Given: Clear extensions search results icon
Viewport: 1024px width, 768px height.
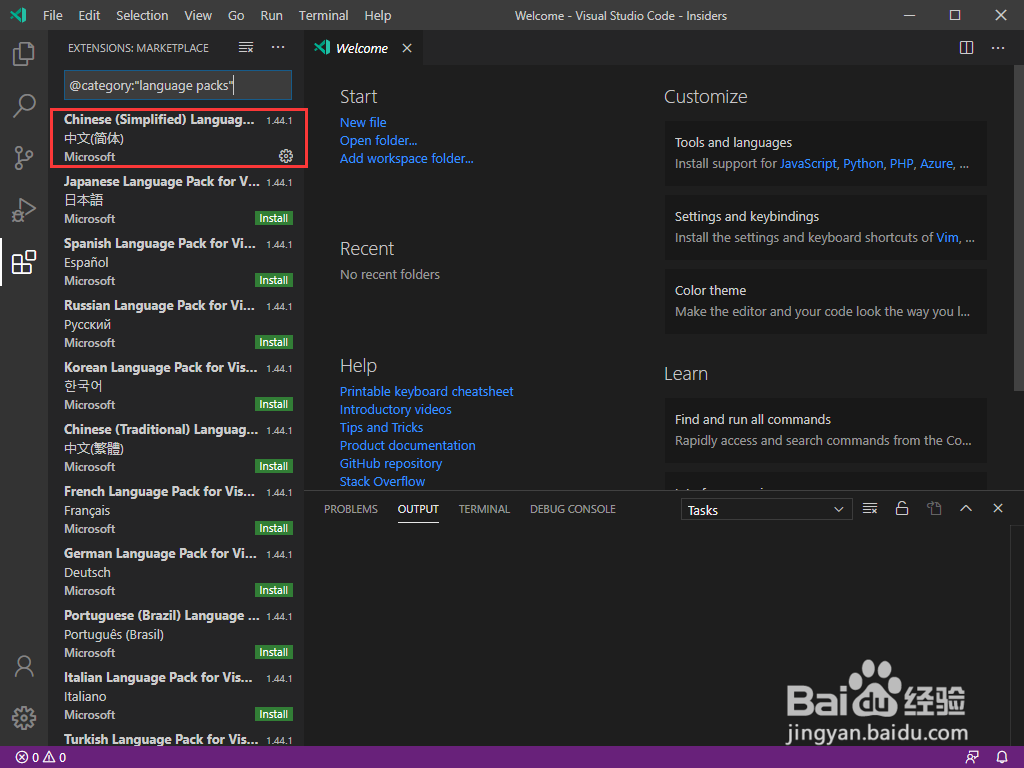Looking at the screenshot, I should [x=246, y=48].
